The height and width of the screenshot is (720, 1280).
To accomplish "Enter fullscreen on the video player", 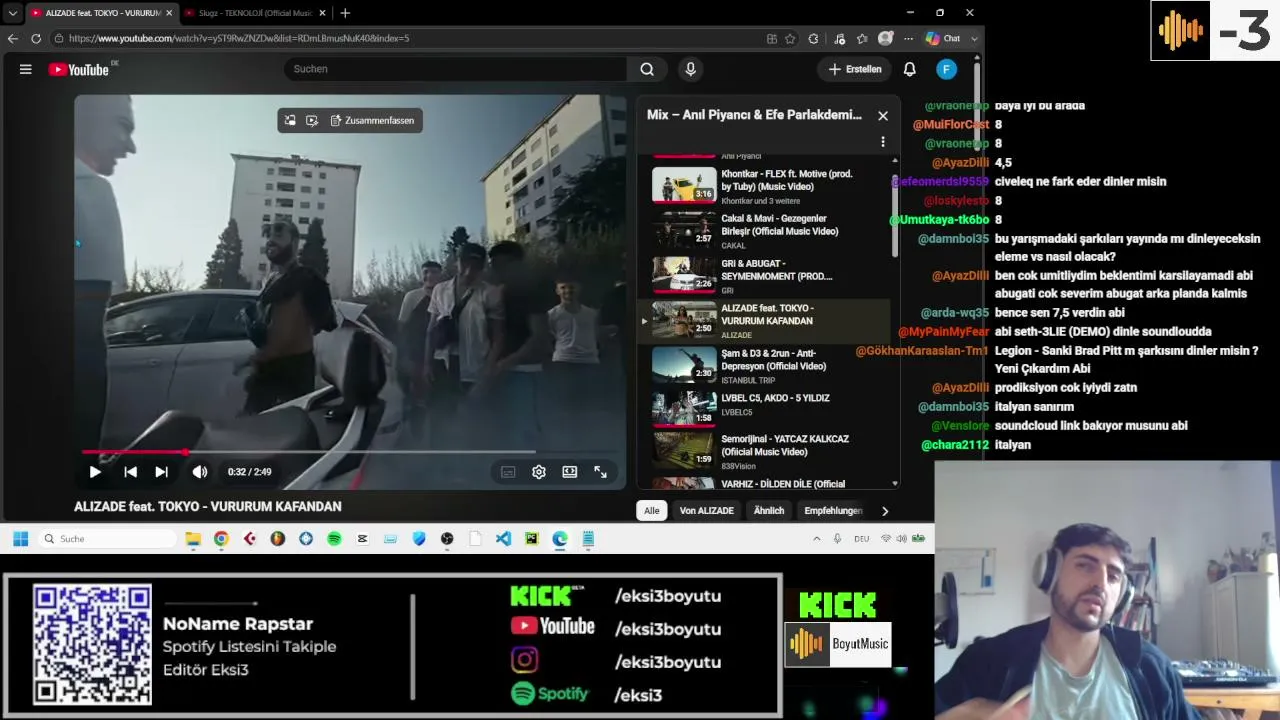I will pos(601,472).
